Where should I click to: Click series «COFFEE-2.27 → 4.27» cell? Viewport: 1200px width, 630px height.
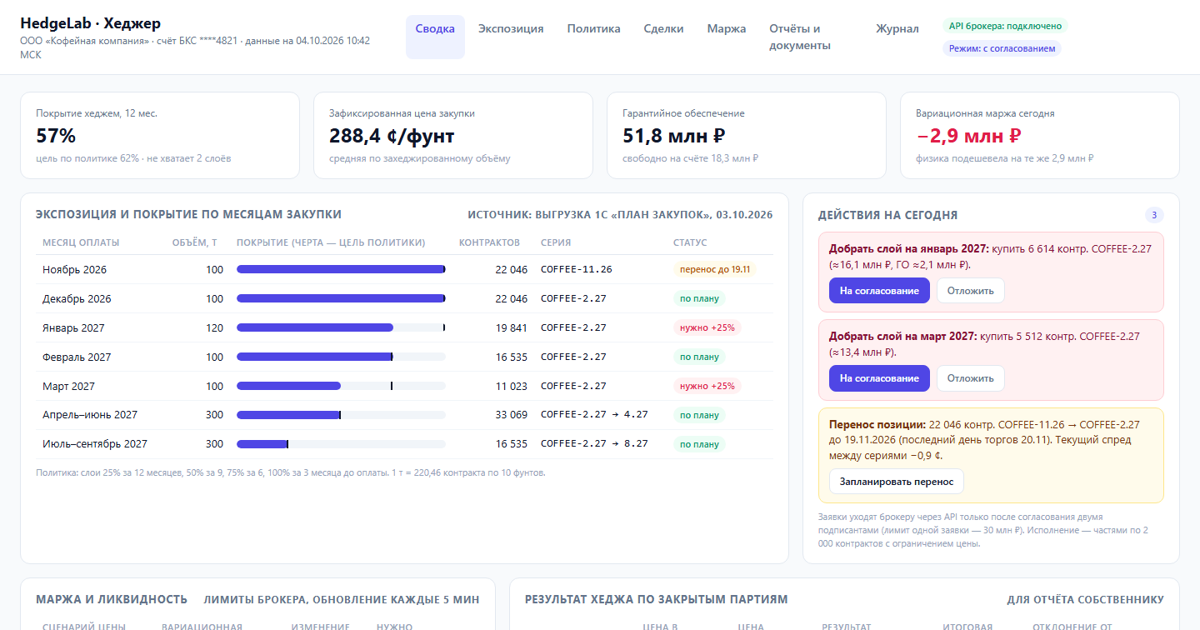coord(594,415)
